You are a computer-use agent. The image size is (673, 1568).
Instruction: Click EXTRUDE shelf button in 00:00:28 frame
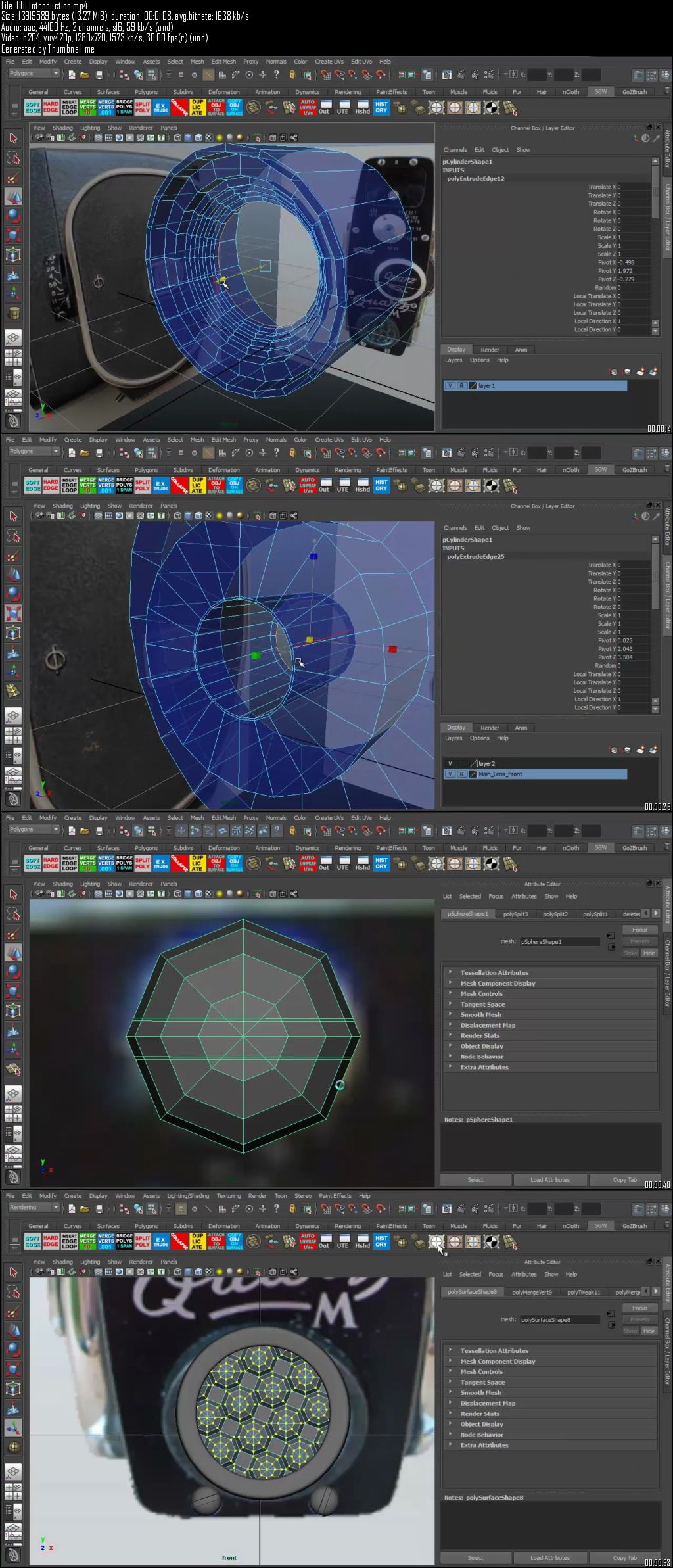coord(161,486)
